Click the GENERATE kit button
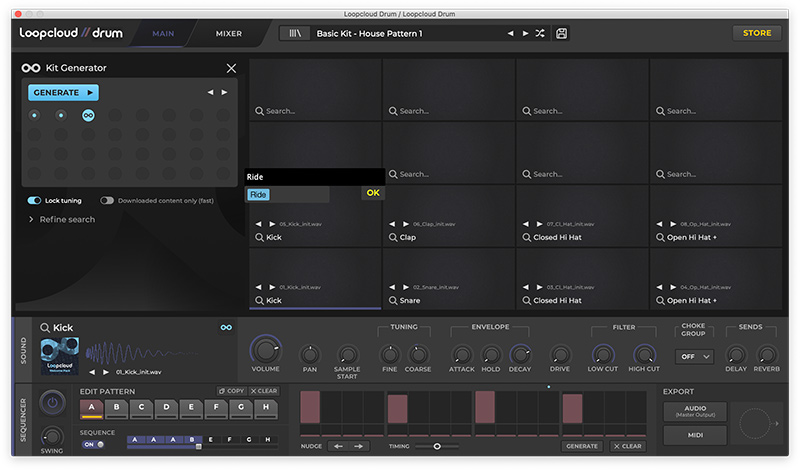Image resolution: width=800 pixels, height=470 pixels. [63, 92]
